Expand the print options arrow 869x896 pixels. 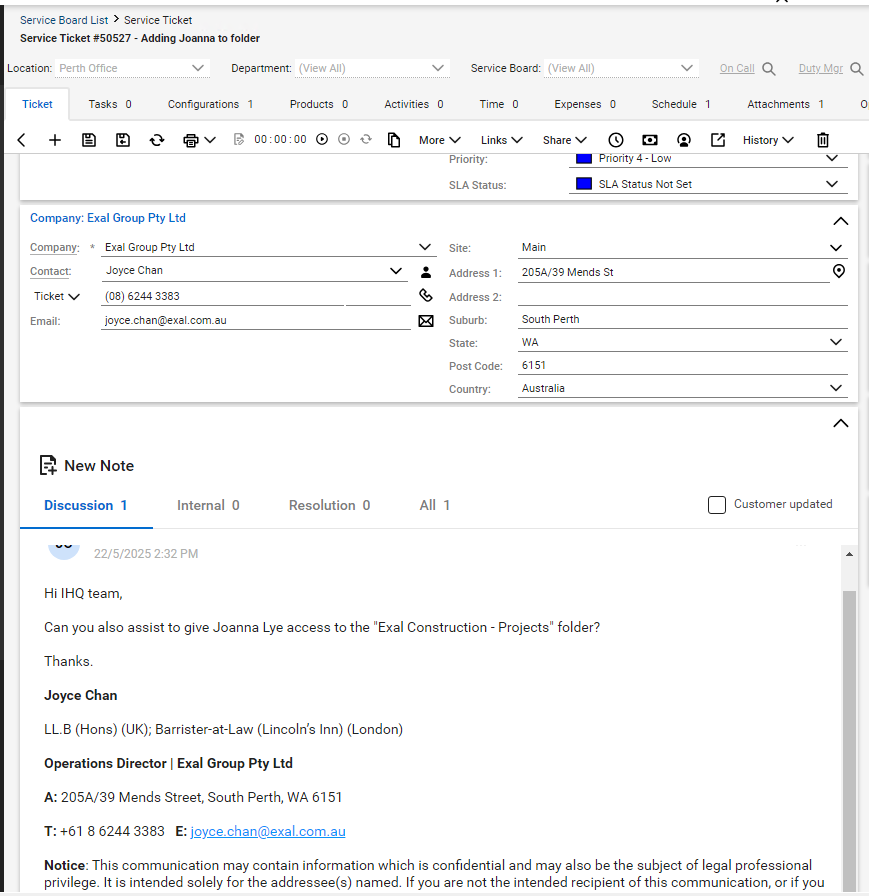(210, 140)
